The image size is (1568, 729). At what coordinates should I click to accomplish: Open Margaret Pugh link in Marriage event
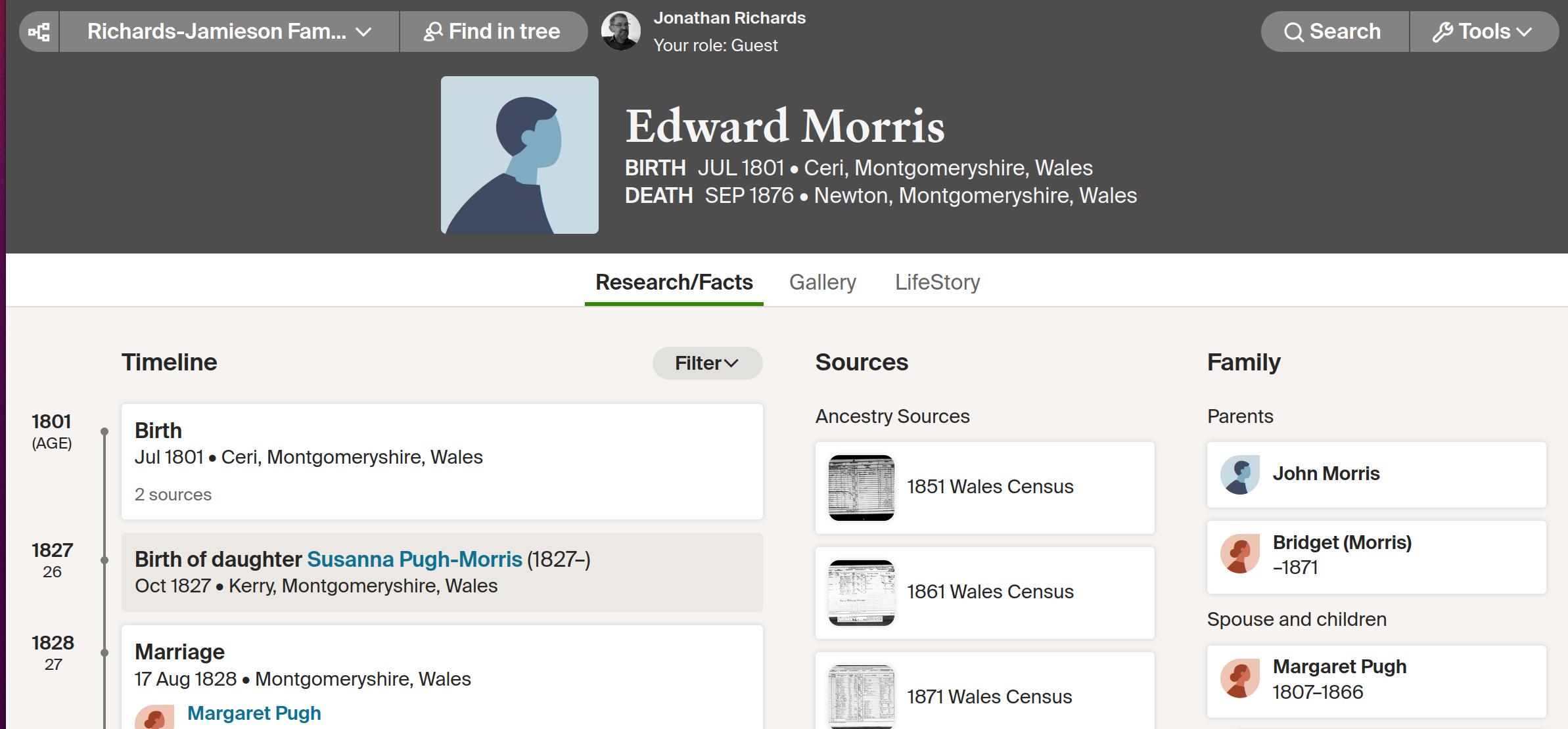[x=254, y=713]
